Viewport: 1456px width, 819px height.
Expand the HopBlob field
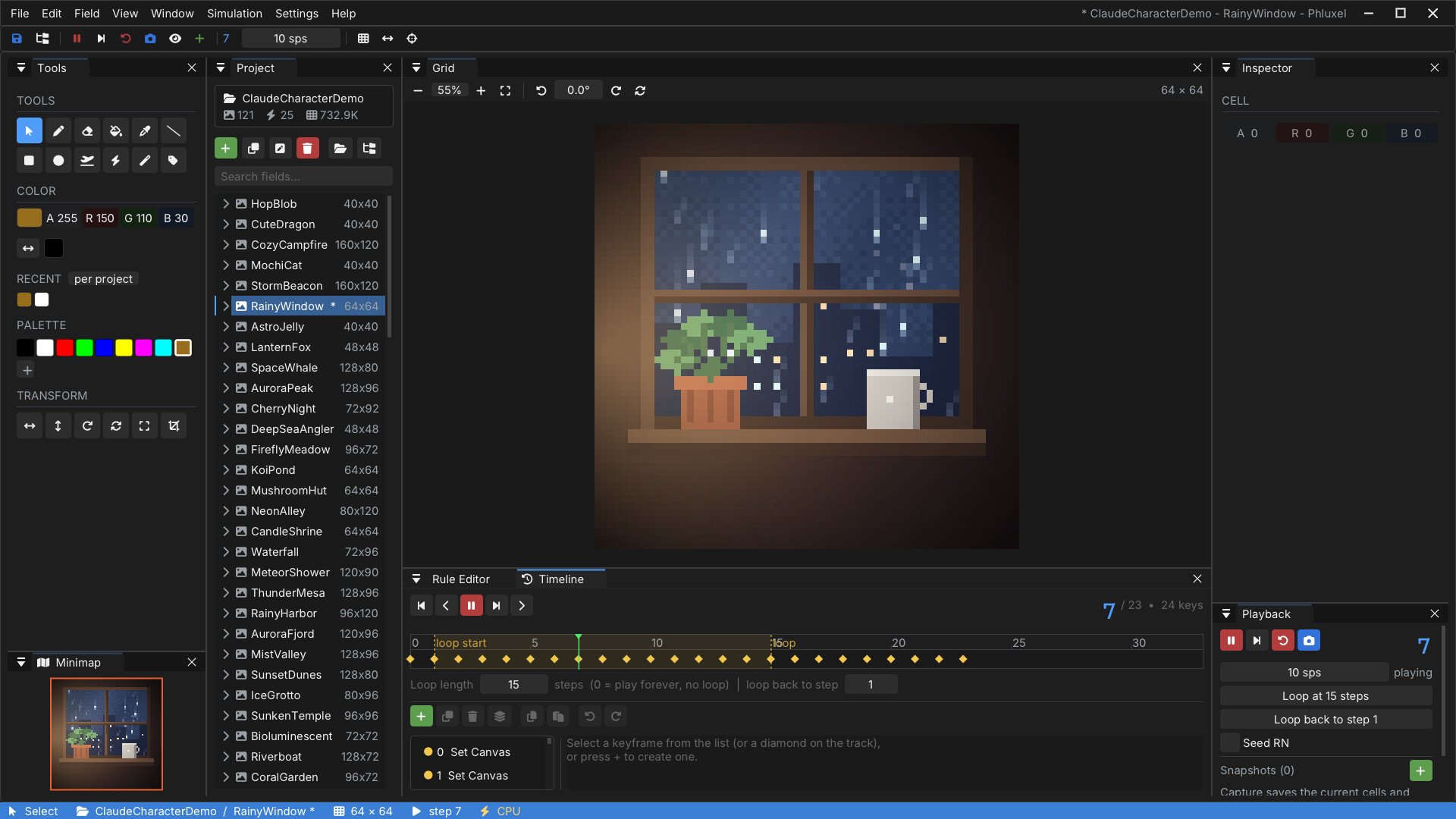coord(226,204)
